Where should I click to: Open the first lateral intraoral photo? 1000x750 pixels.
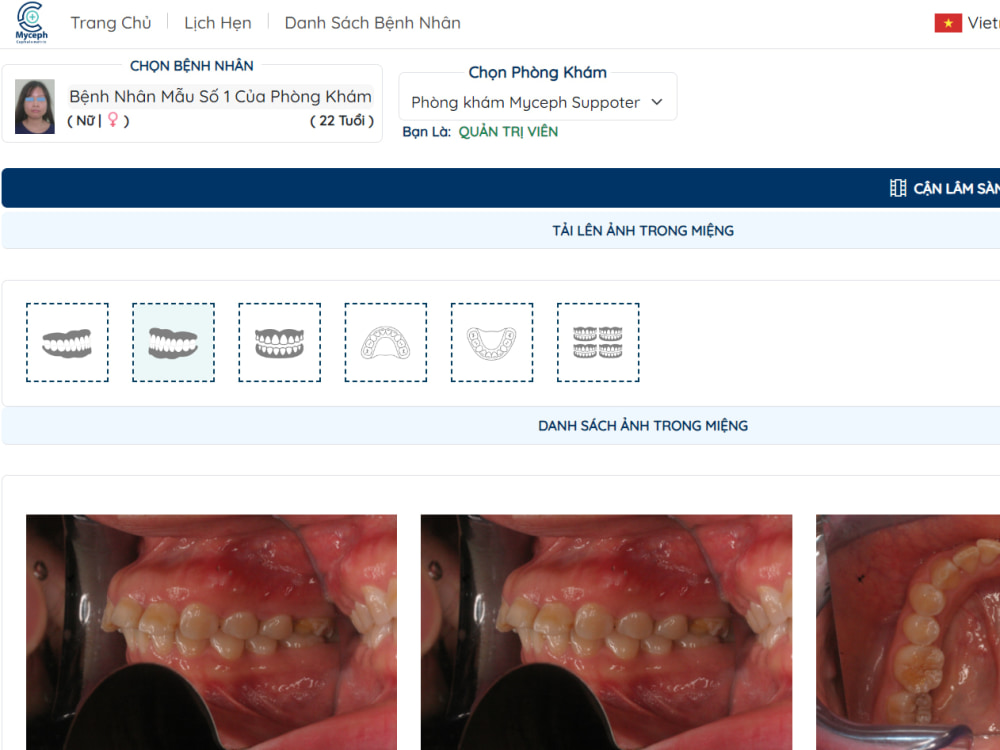tap(211, 632)
